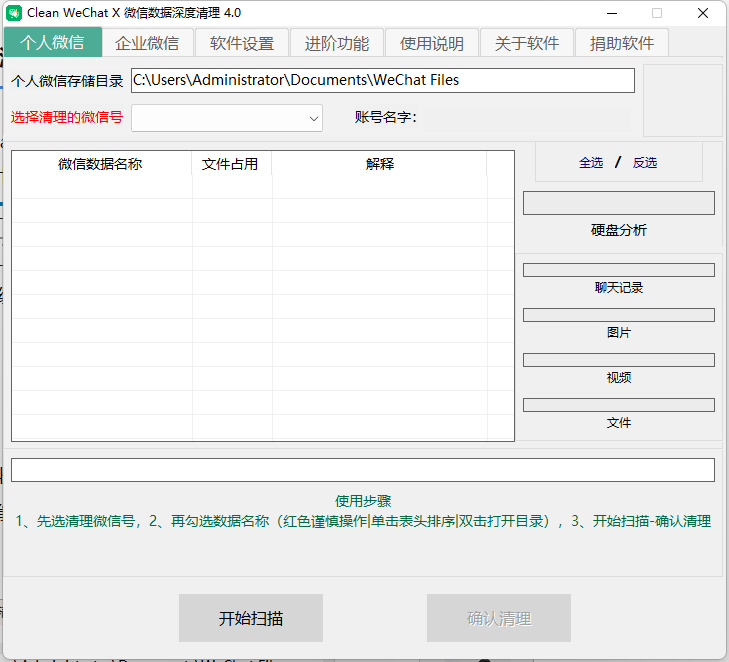Click the 确认清理 button

499,618
